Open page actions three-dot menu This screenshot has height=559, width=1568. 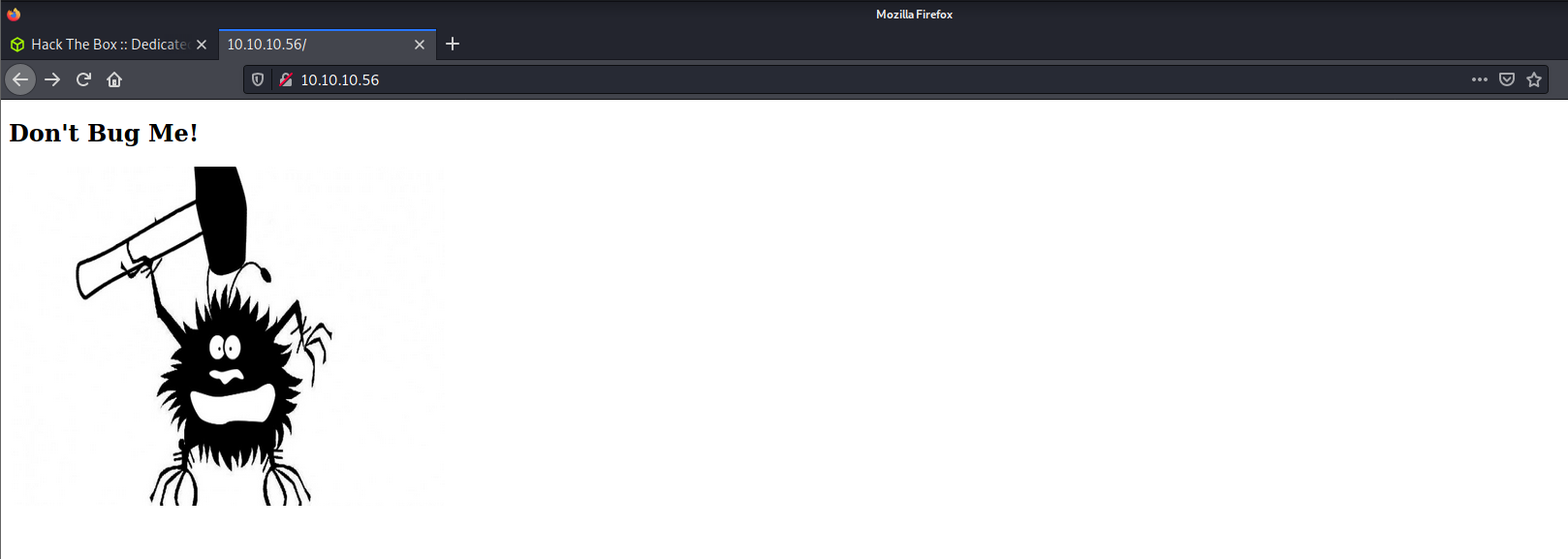click(1479, 79)
